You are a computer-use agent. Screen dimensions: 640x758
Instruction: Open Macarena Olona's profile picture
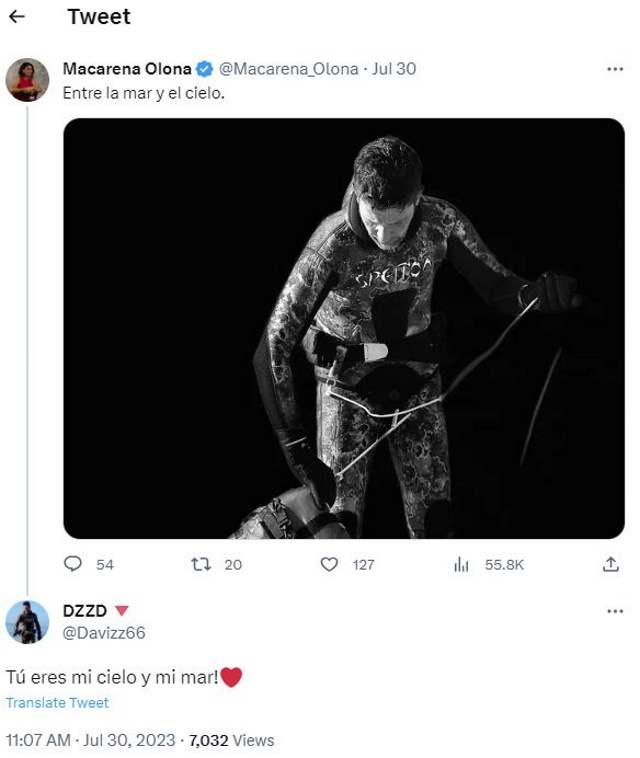27,80
